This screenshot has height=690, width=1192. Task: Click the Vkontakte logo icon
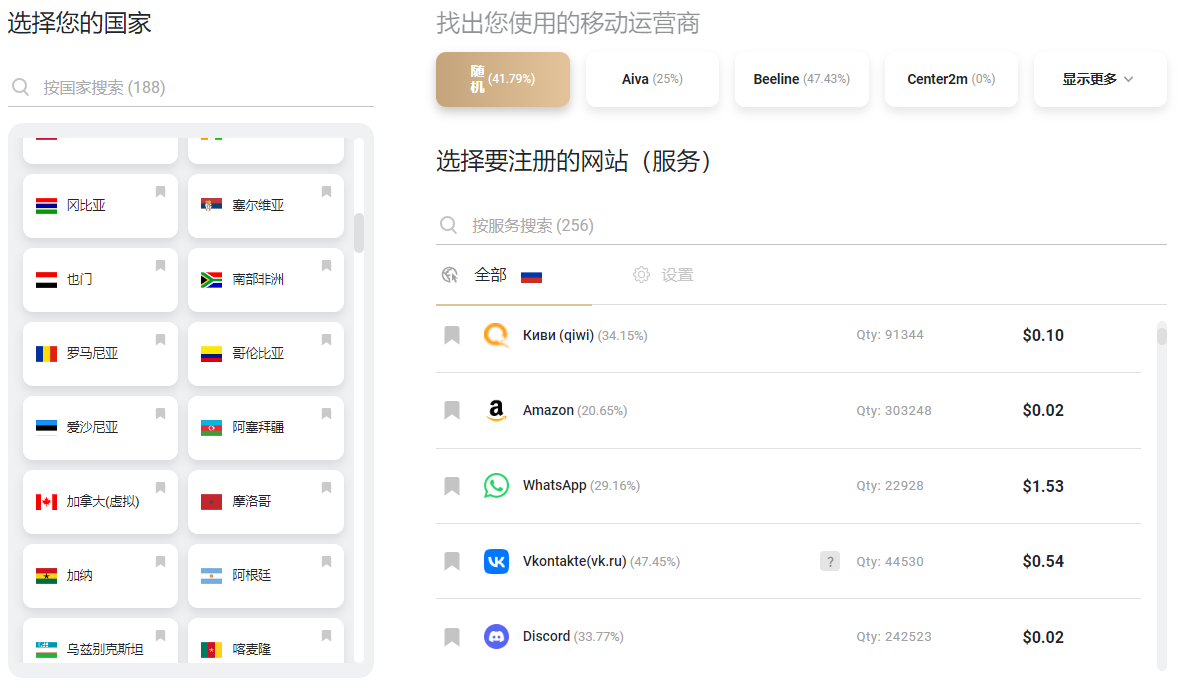tap(496, 562)
